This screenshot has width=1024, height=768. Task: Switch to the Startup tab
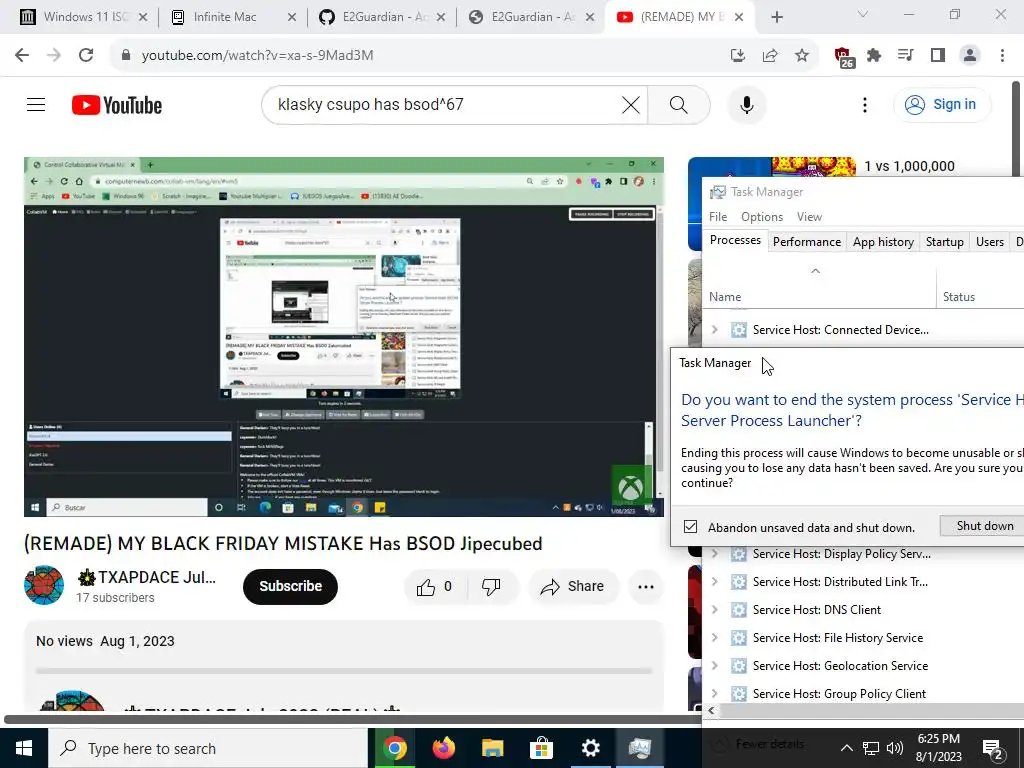pyautogui.click(x=944, y=242)
